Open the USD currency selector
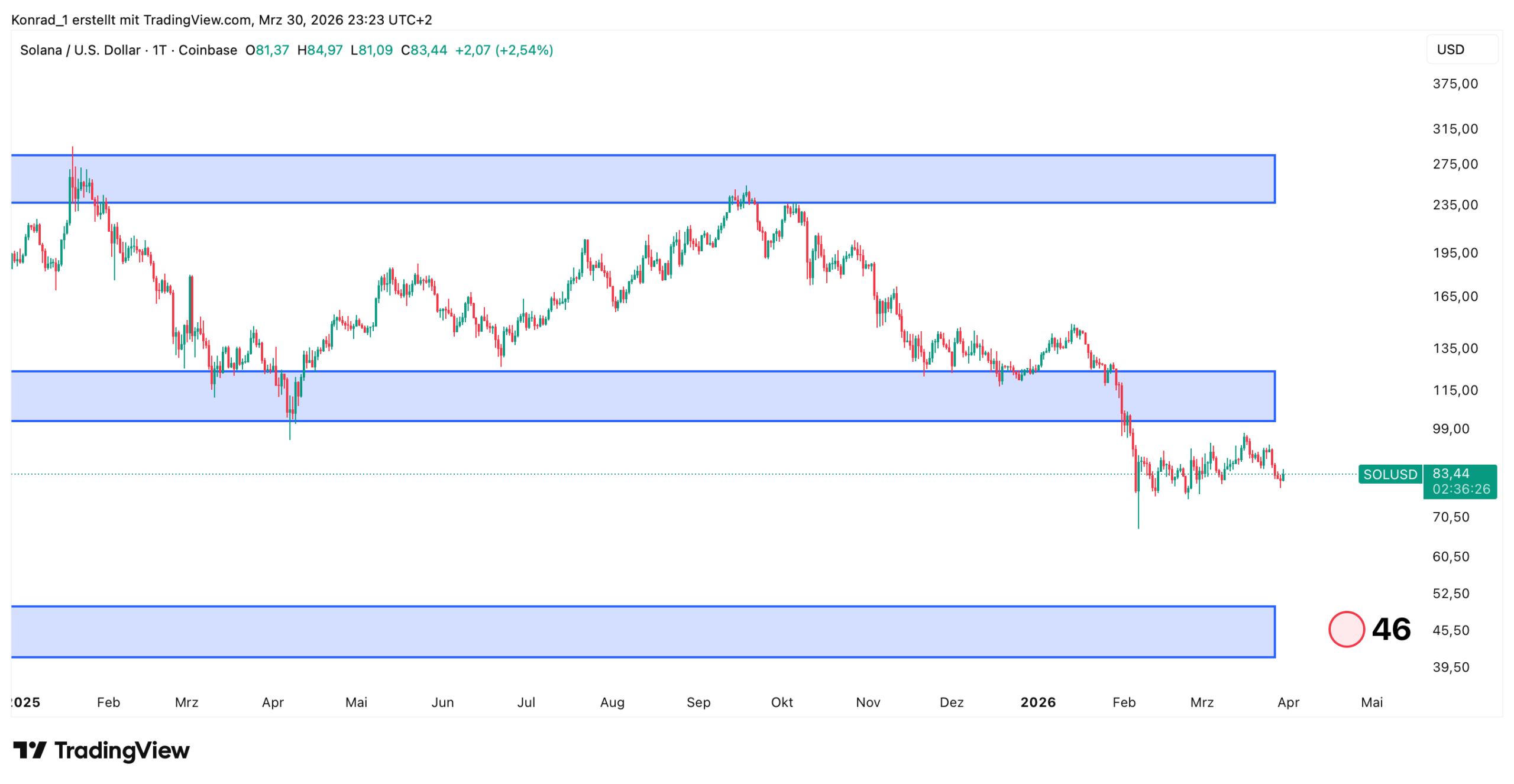This screenshot has width=1514, height=784. (x=1450, y=50)
